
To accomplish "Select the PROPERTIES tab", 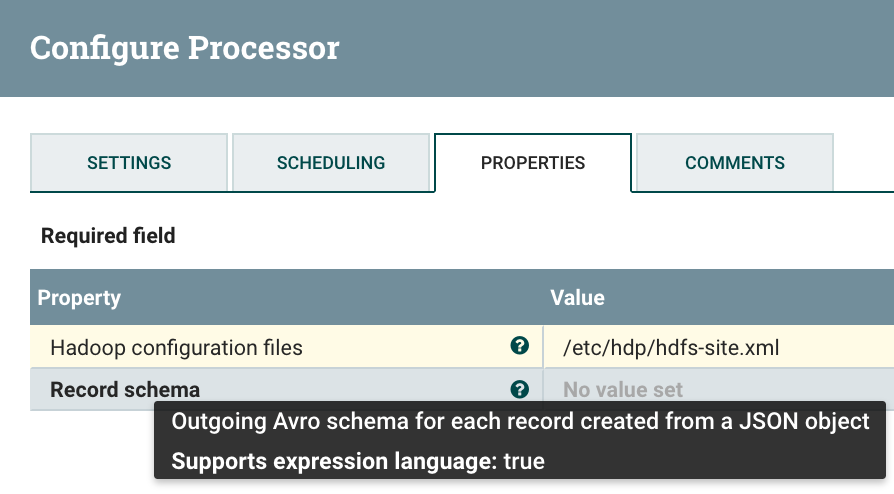I will click(x=533, y=162).
